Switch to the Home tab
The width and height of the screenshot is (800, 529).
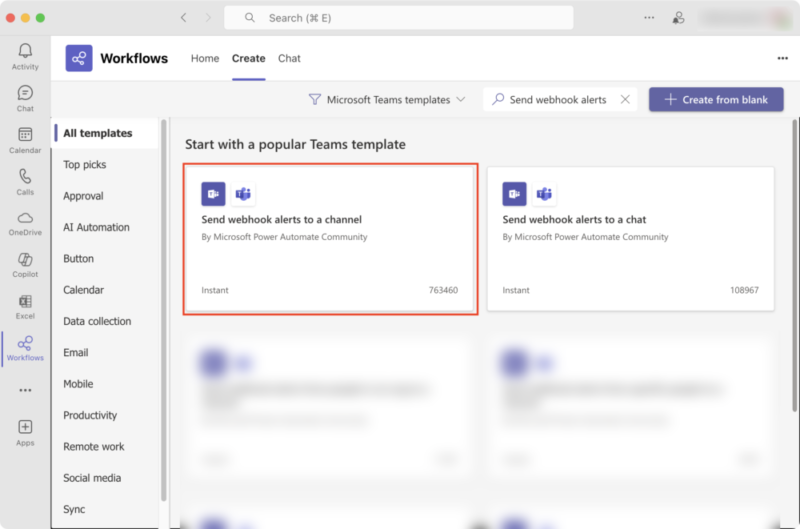(x=205, y=58)
